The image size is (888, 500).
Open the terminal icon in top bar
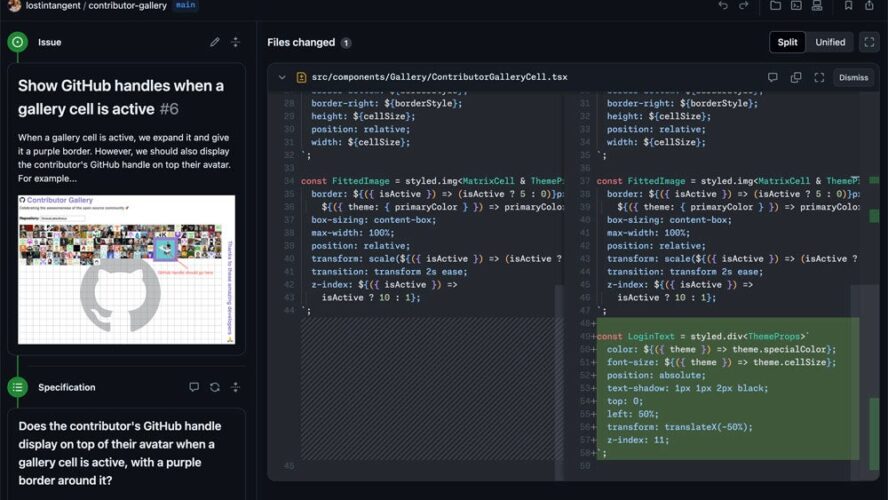[796, 5]
